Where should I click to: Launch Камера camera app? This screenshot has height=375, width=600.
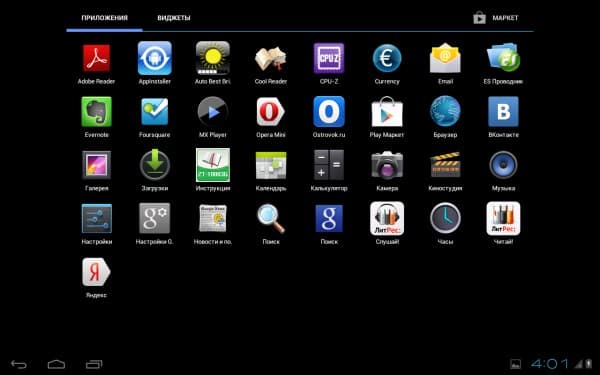point(387,165)
